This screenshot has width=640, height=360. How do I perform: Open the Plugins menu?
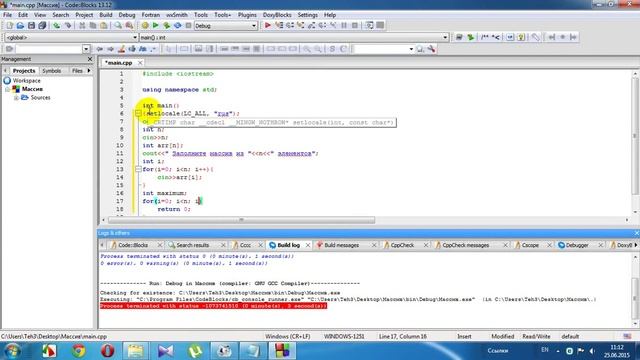pyautogui.click(x=247, y=15)
